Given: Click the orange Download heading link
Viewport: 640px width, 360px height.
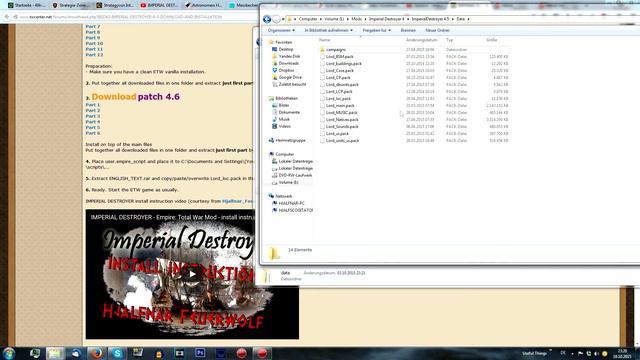Looking at the screenshot, I should point(113,97).
